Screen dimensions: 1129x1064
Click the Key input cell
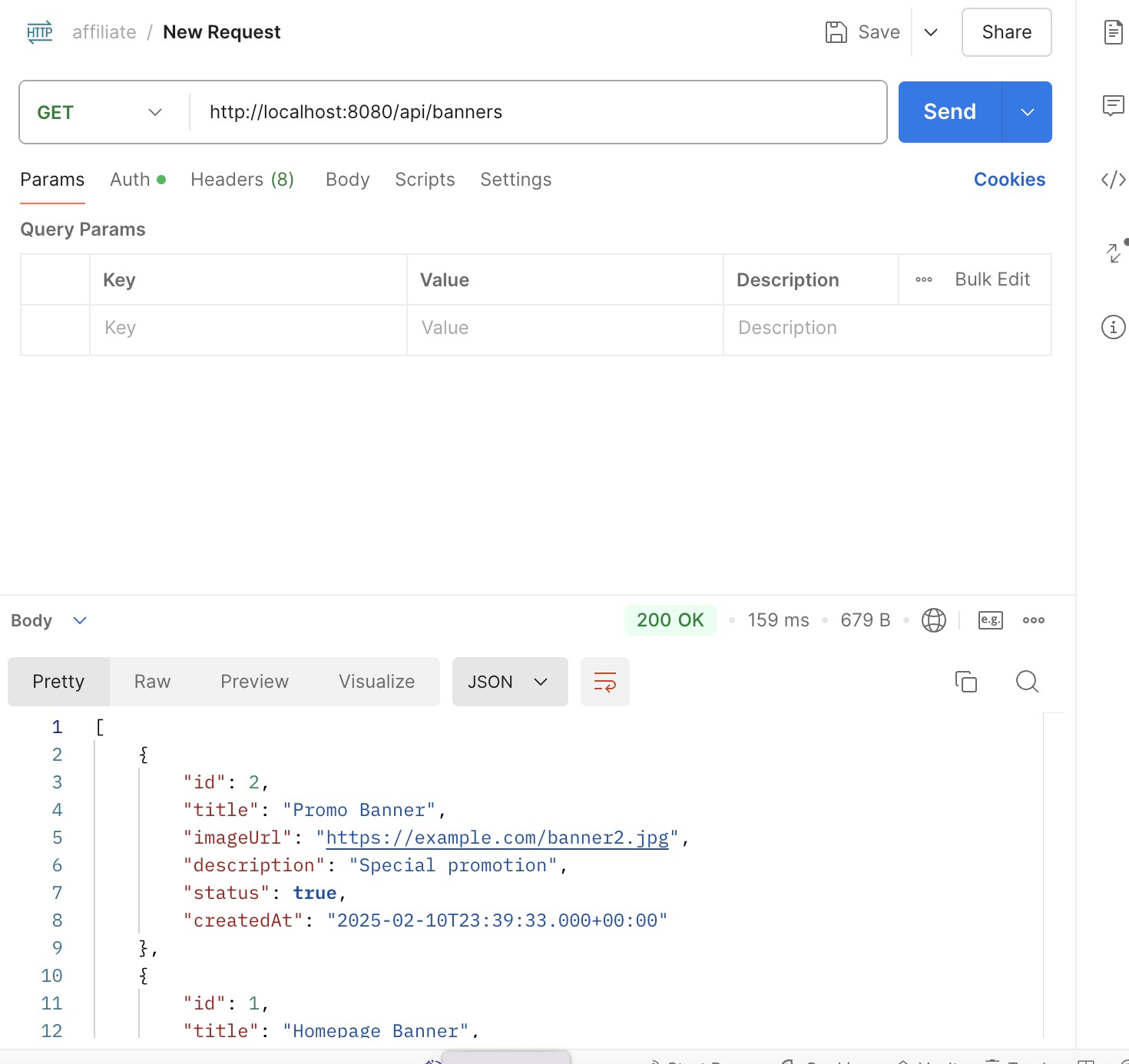tap(248, 329)
